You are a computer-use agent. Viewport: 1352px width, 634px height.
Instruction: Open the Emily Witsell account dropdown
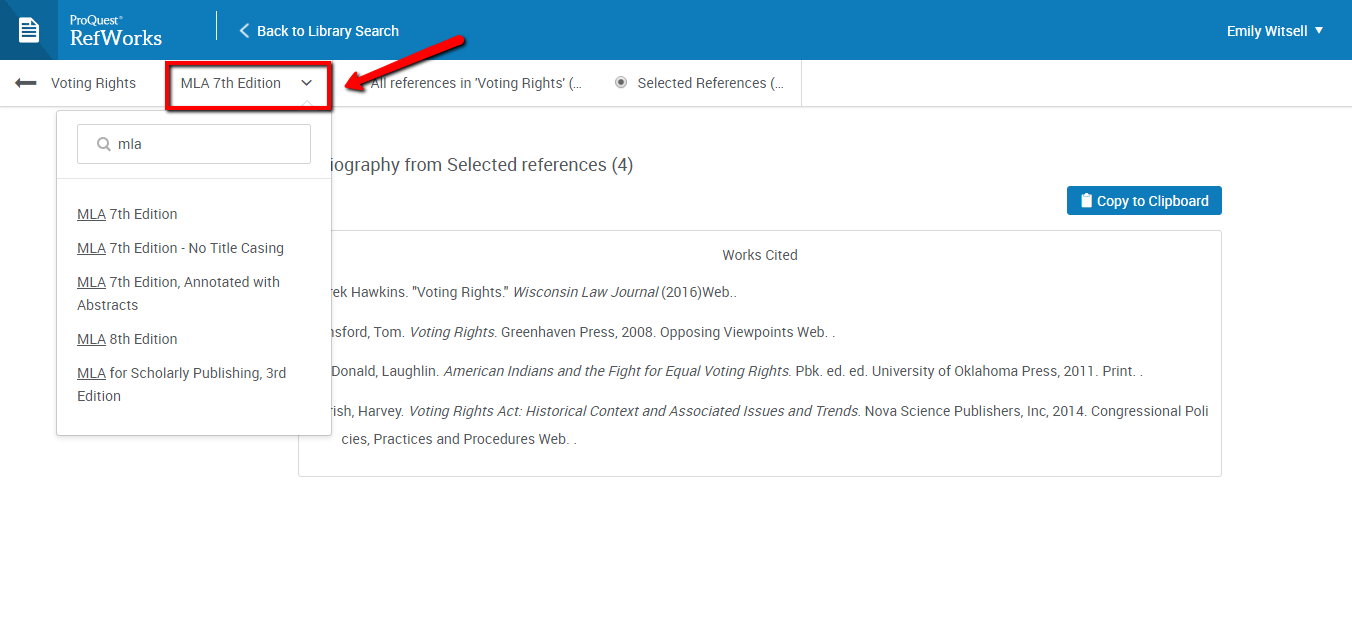1274,30
